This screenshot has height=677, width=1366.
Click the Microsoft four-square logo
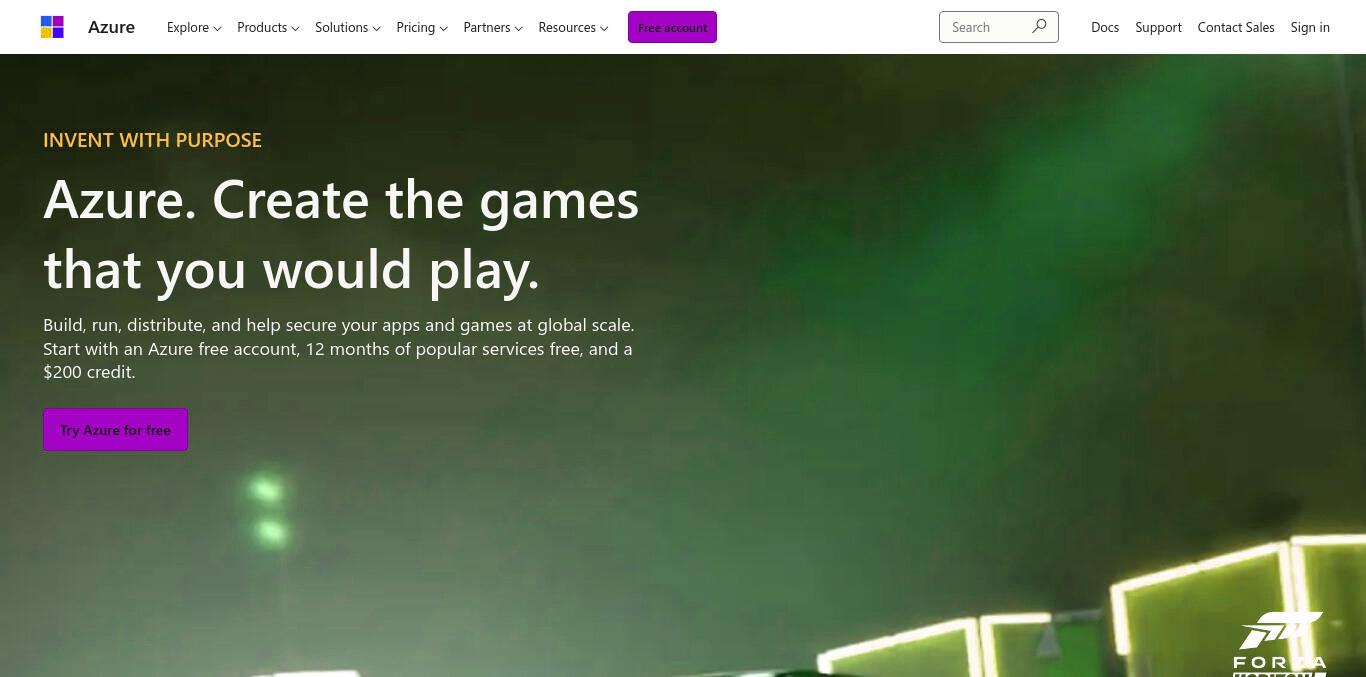coord(52,27)
